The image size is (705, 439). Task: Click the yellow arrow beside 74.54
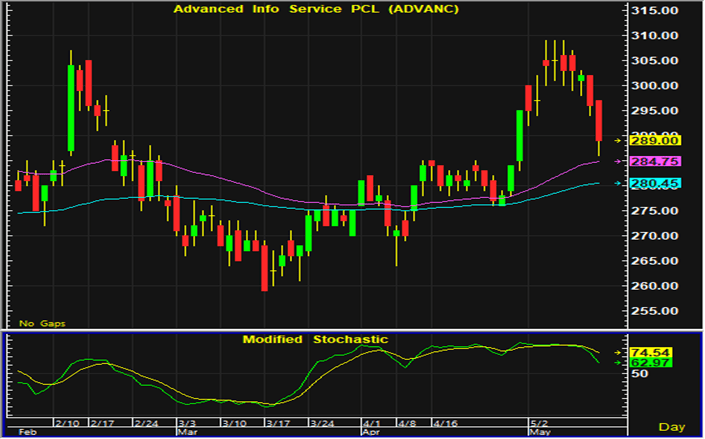point(617,352)
